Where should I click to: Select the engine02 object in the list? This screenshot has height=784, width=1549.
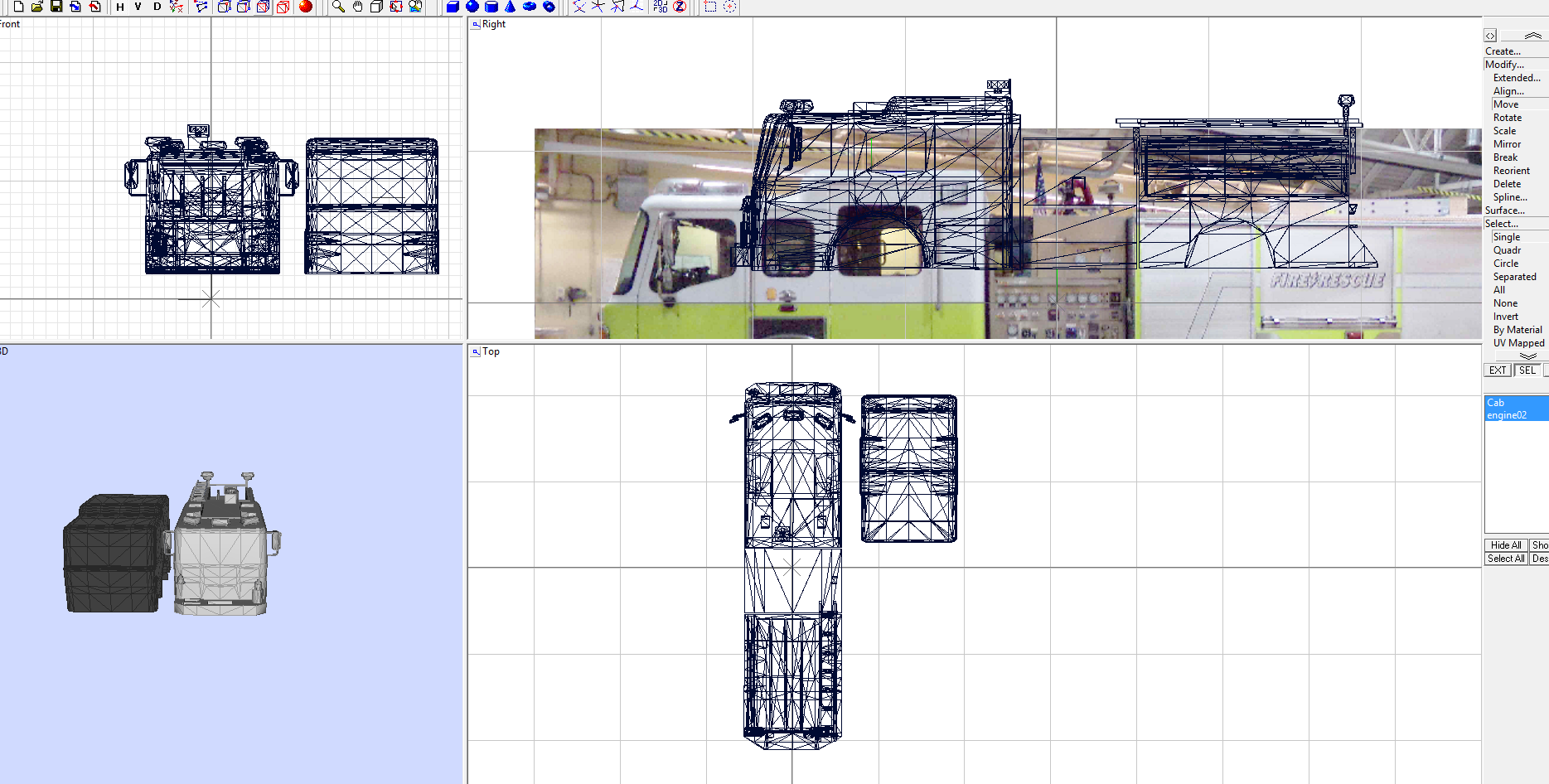(1507, 415)
